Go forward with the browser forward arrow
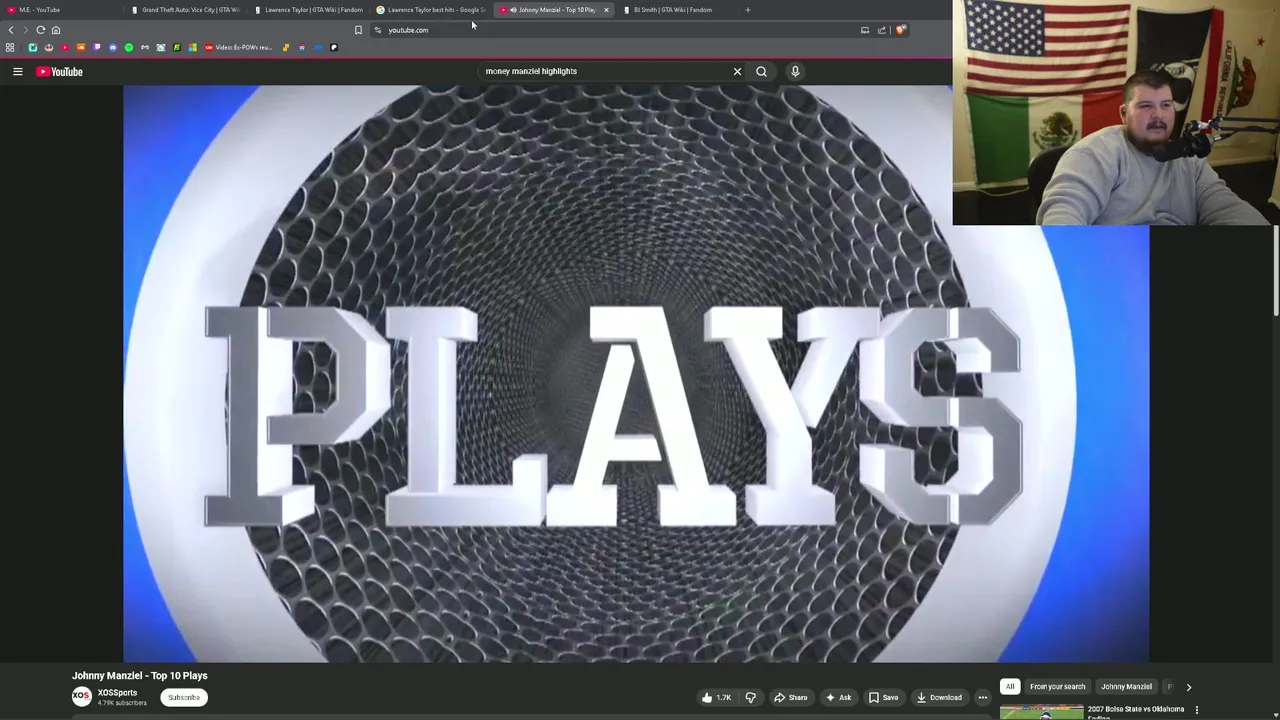The height and width of the screenshot is (720, 1280). coord(26,30)
